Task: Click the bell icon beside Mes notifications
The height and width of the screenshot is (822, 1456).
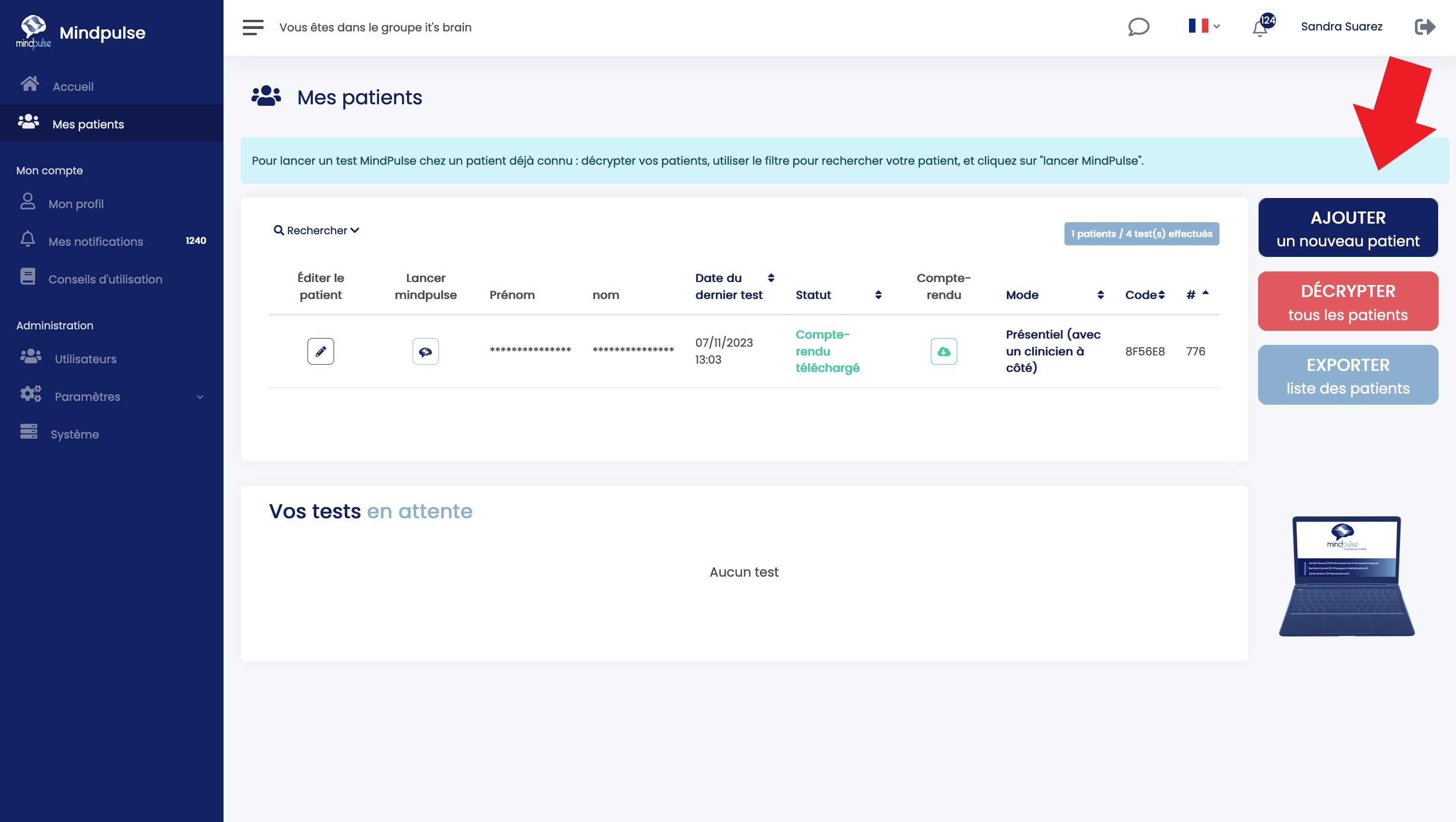Action: pyautogui.click(x=27, y=239)
